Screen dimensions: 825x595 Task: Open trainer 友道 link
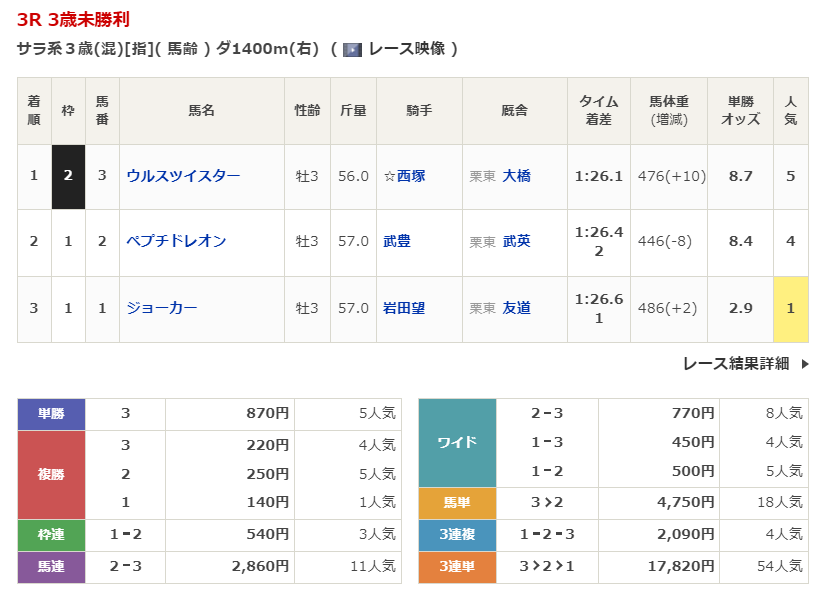tap(516, 308)
